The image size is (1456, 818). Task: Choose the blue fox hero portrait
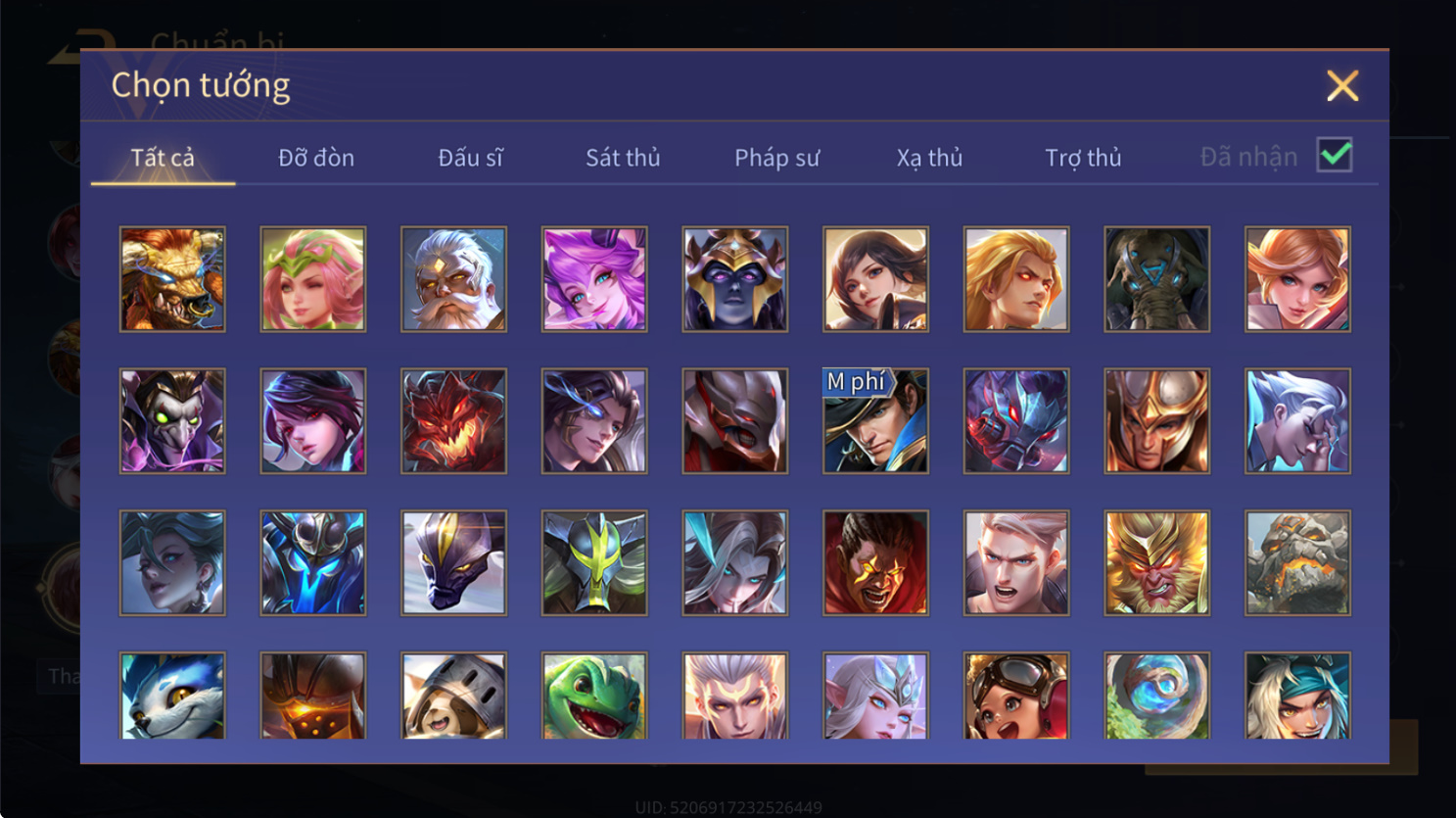pyautogui.click(x=172, y=696)
